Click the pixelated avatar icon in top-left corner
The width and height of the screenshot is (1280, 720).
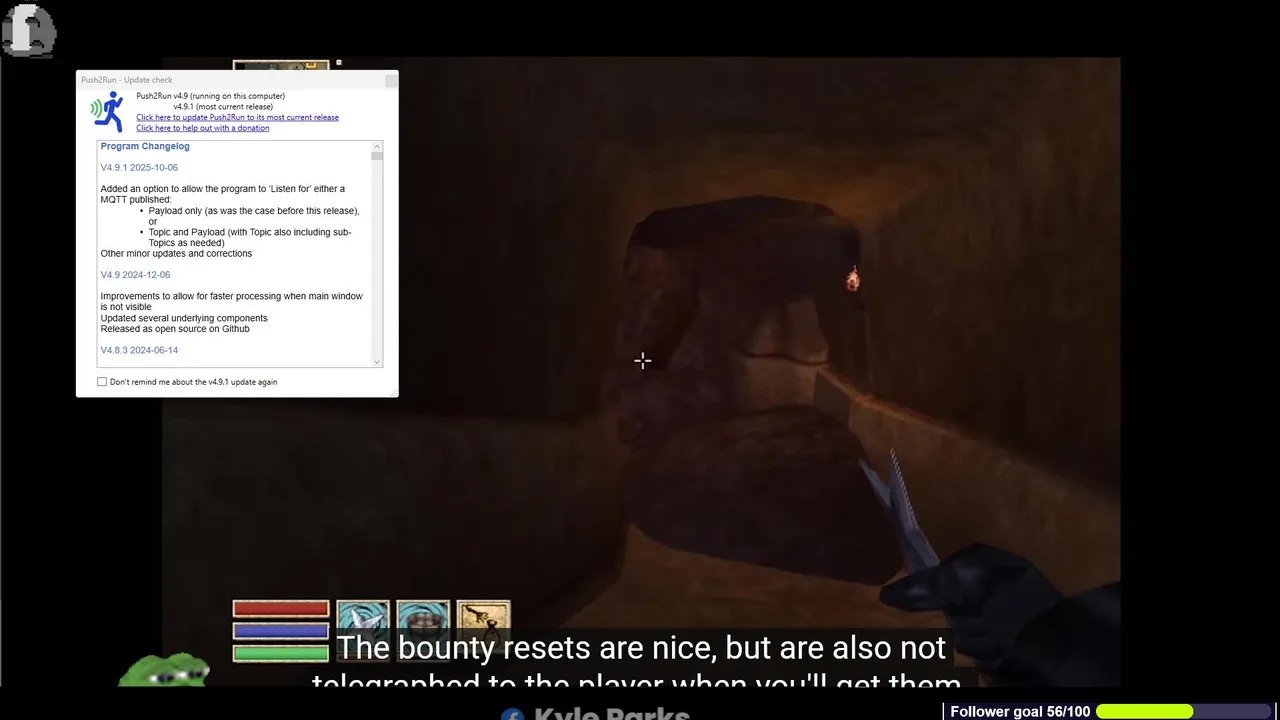click(29, 31)
